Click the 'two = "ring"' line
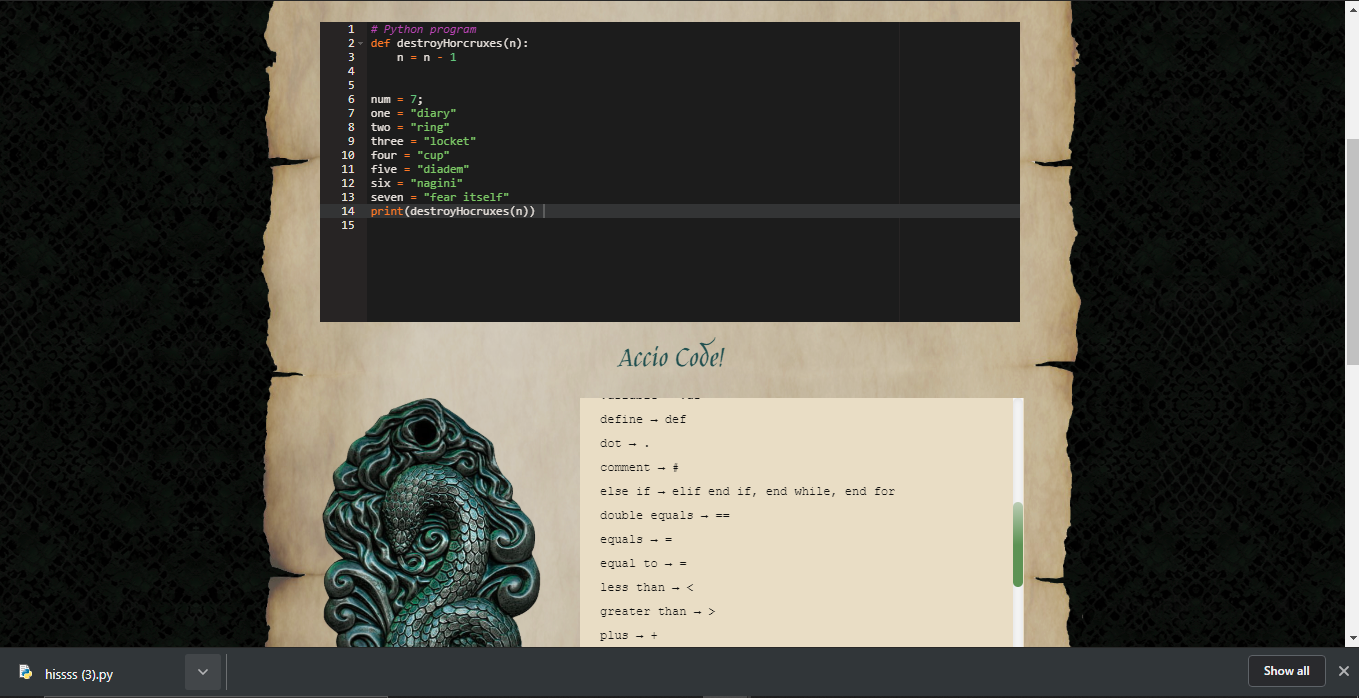Image resolution: width=1359 pixels, height=698 pixels. click(410, 127)
